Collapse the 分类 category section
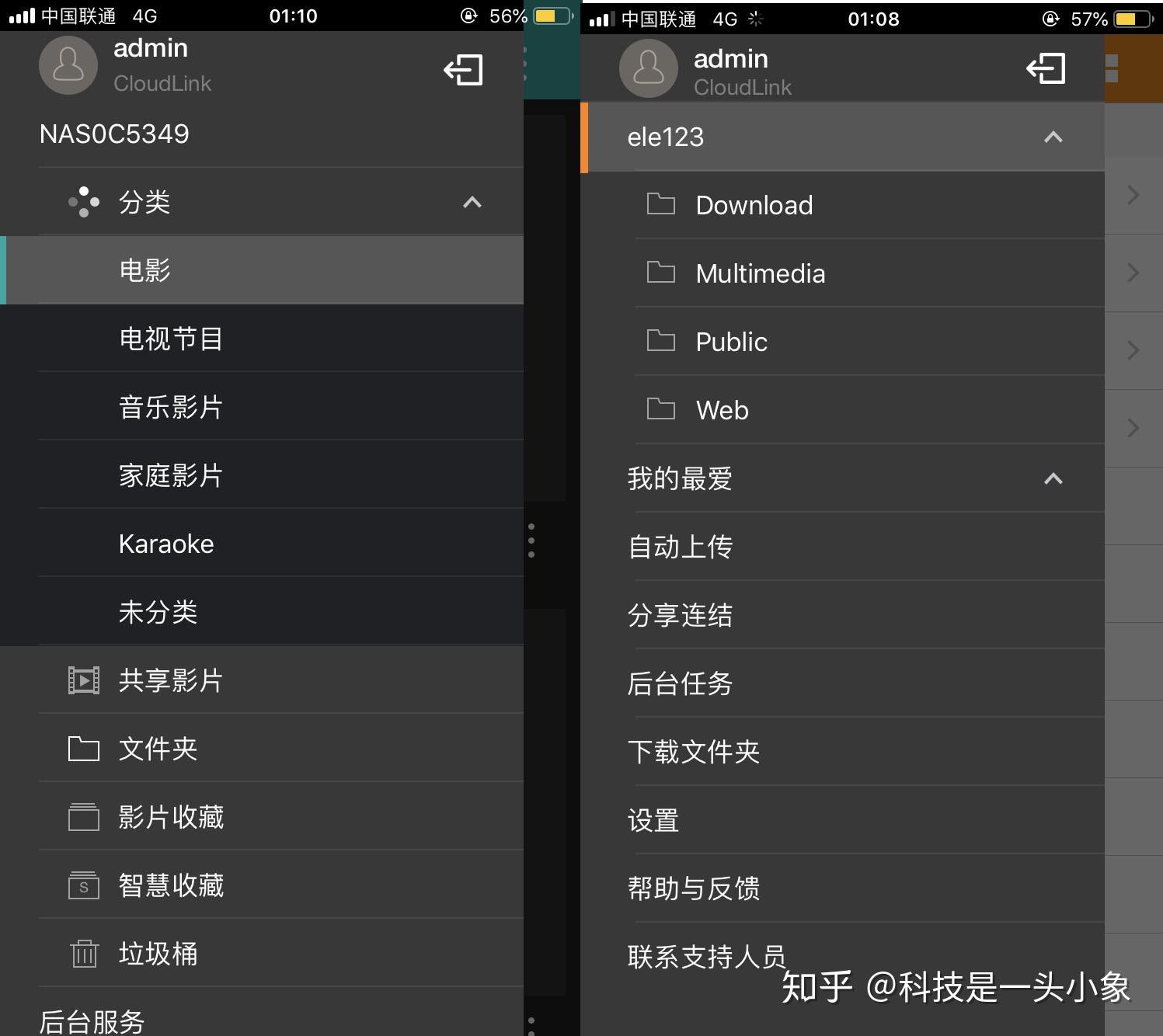This screenshot has width=1163, height=1036. pos(472,202)
